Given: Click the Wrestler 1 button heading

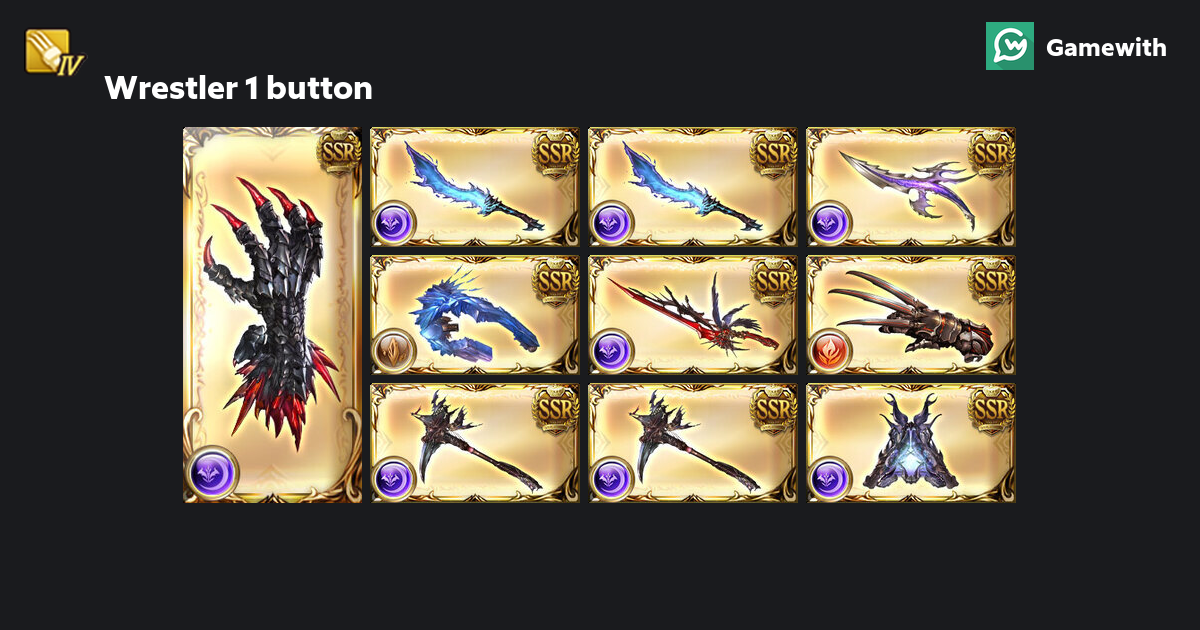Looking at the screenshot, I should click(238, 88).
